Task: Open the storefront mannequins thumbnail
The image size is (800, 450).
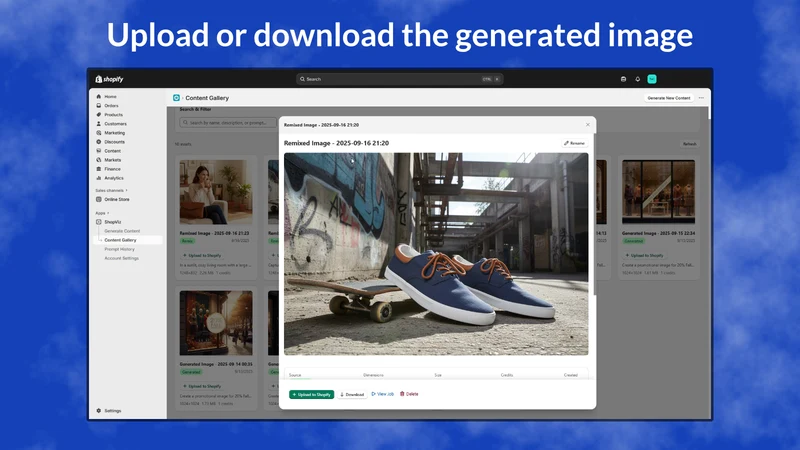Action: point(658,192)
